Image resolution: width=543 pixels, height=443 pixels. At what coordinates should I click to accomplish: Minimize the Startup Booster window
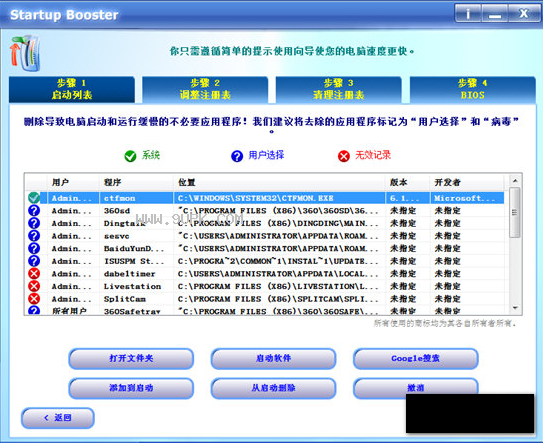495,14
